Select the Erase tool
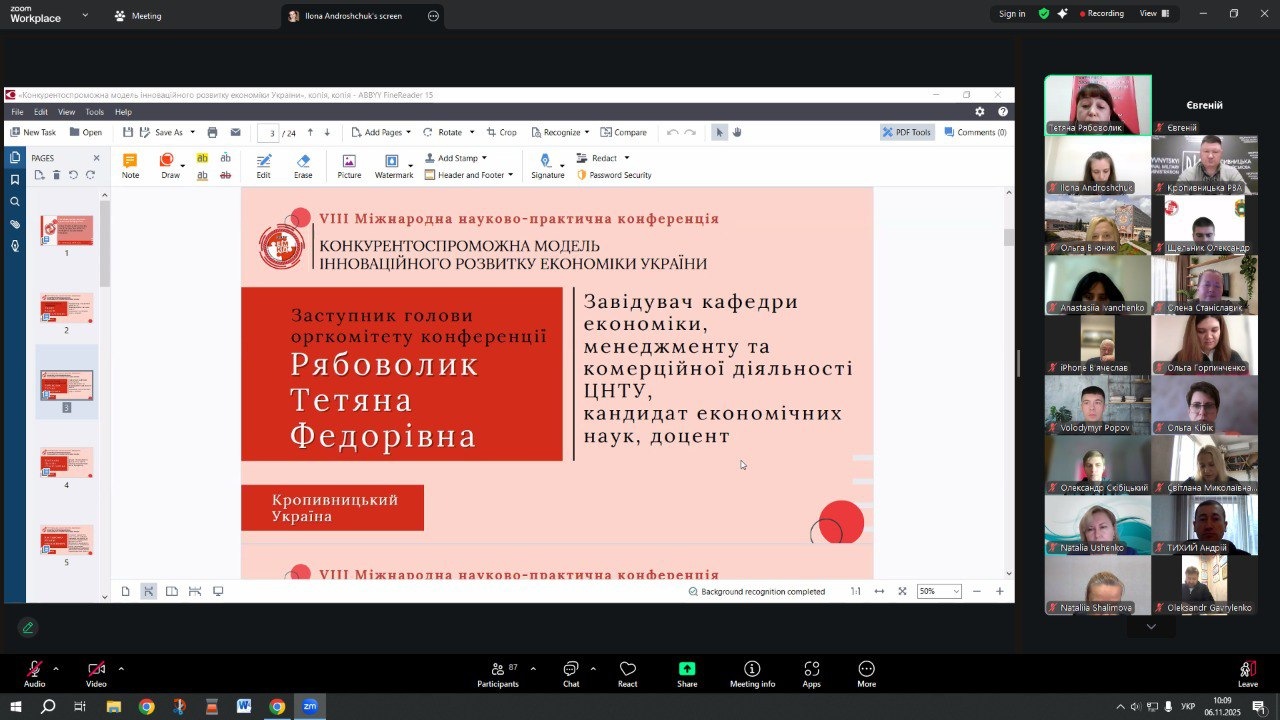This screenshot has width=1280, height=720. [303, 166]
